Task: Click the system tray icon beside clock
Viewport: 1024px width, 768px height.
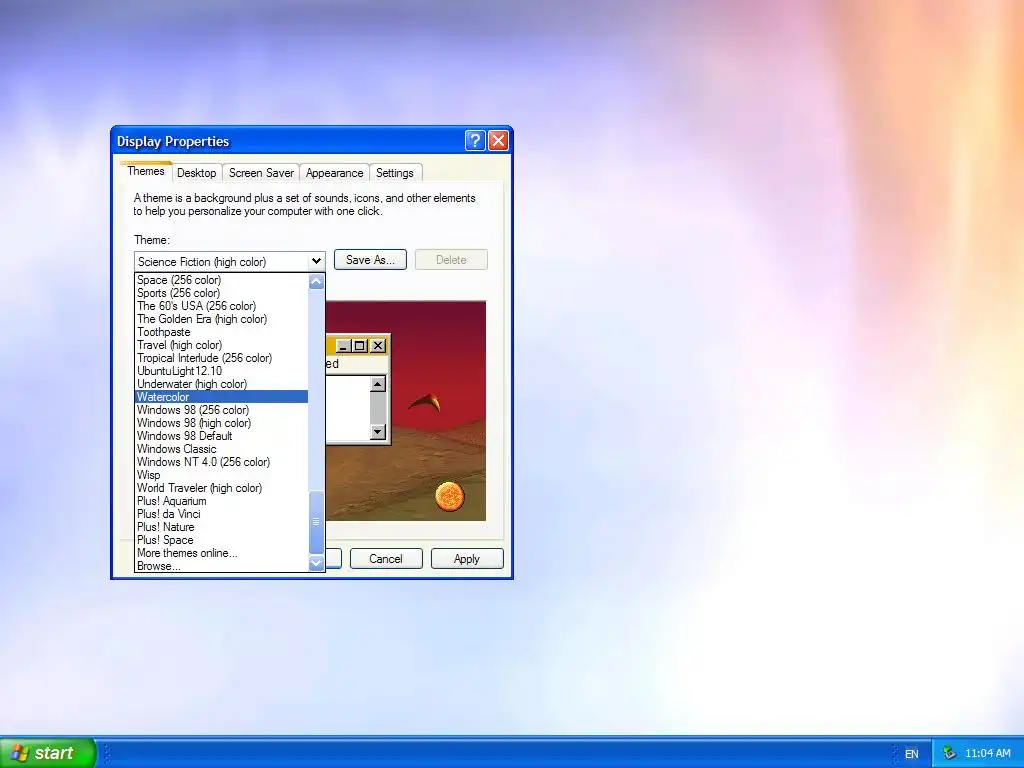Action: click(x=950, y=753)
